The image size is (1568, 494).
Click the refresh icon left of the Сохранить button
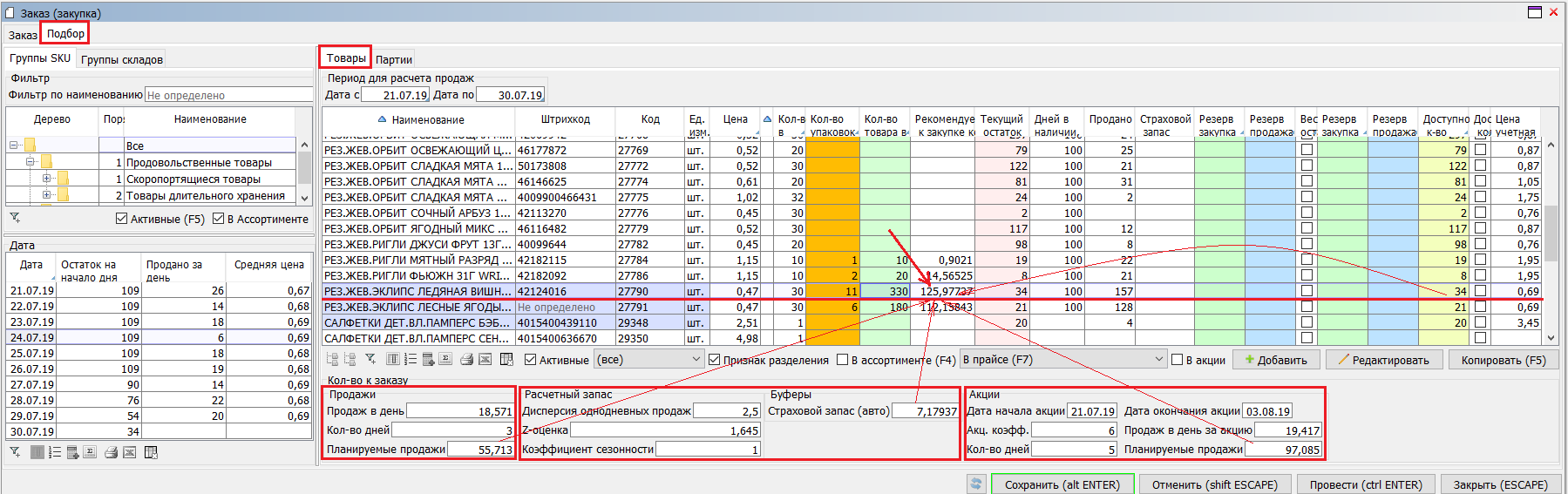(976, 484)
